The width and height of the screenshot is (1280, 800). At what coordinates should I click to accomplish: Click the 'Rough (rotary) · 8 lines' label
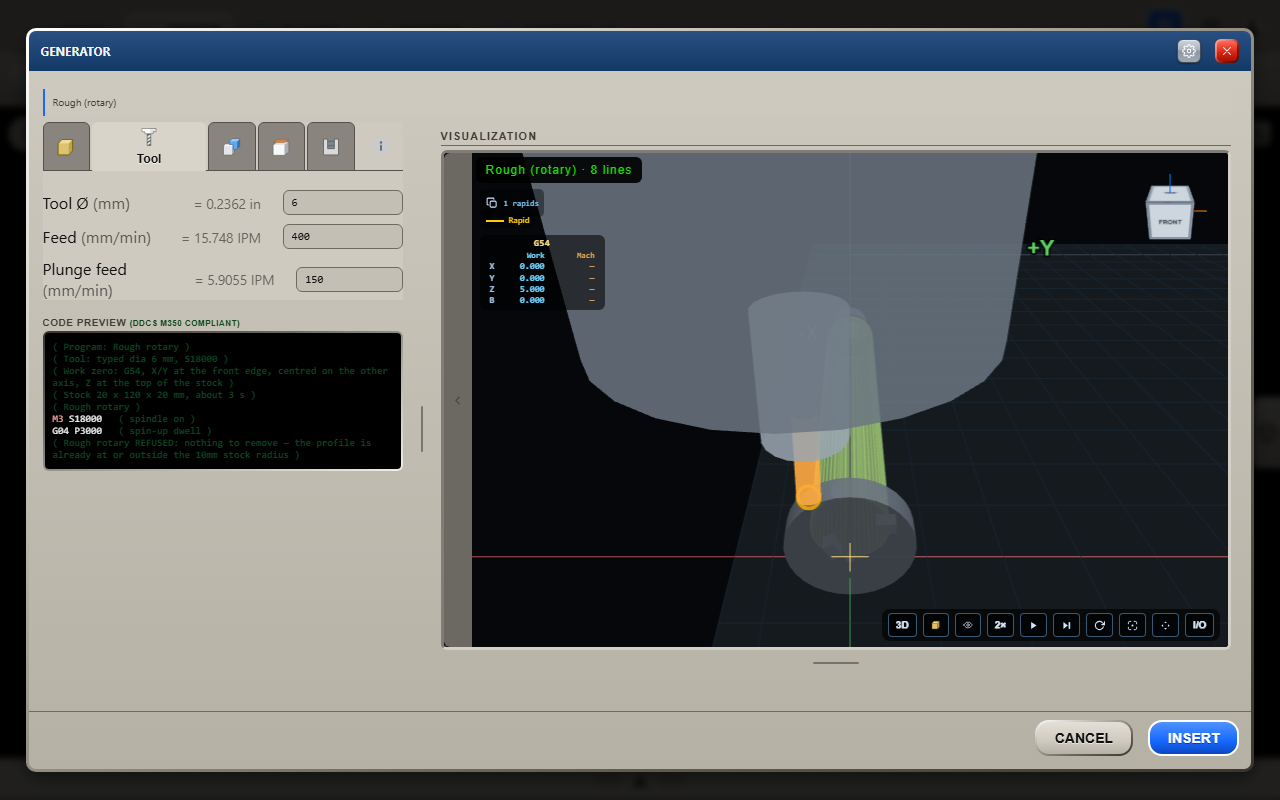pyautogui.click(x=558, y=170)
